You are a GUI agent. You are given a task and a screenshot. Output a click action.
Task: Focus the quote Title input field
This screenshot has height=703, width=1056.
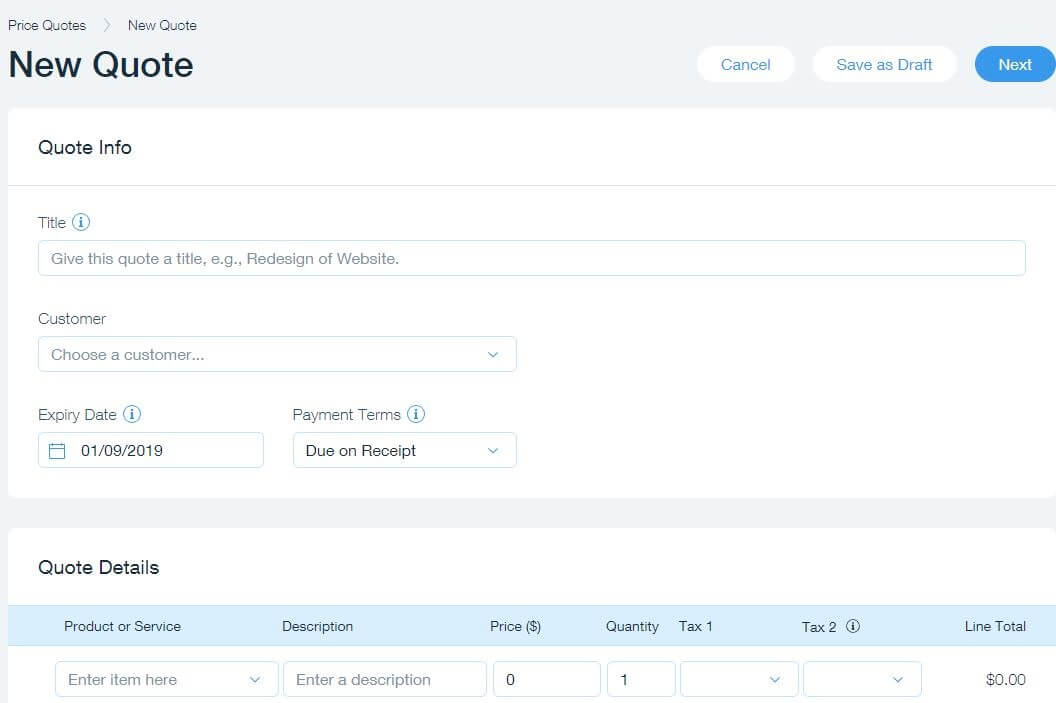[x=531, y=259]
